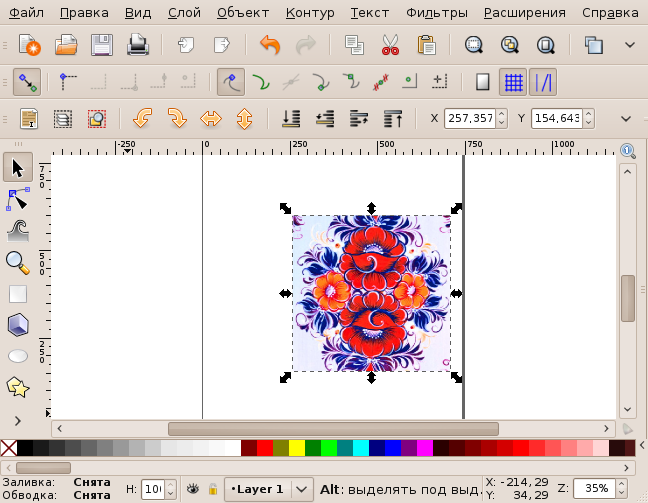Pick the cyan palette swatch
Viewport: 648px width, 503px height.
[x=361, y=448]
